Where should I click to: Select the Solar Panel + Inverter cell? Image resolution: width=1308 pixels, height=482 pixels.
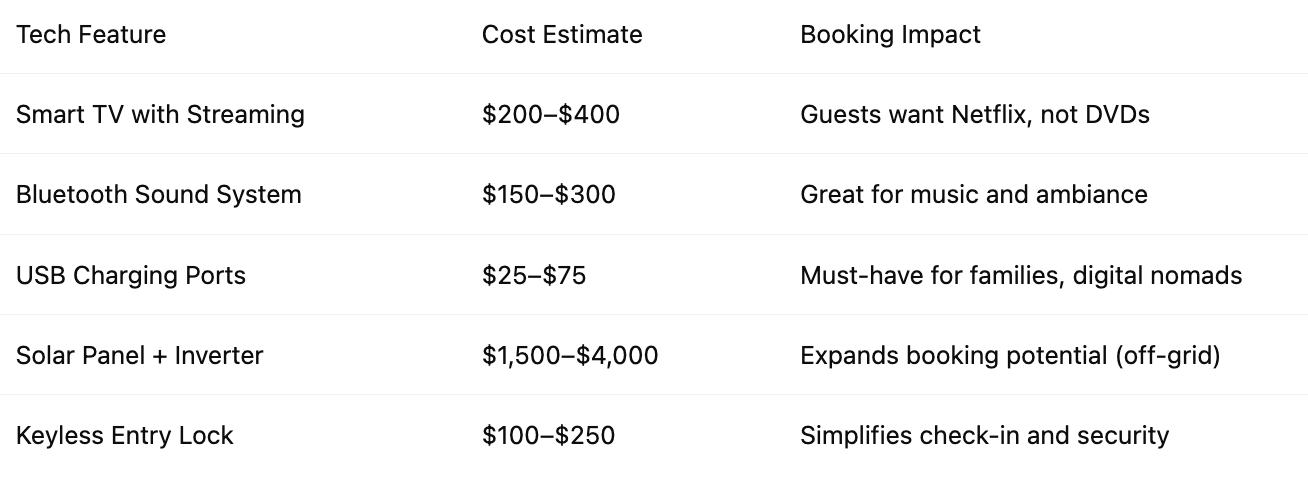[140, 355]
